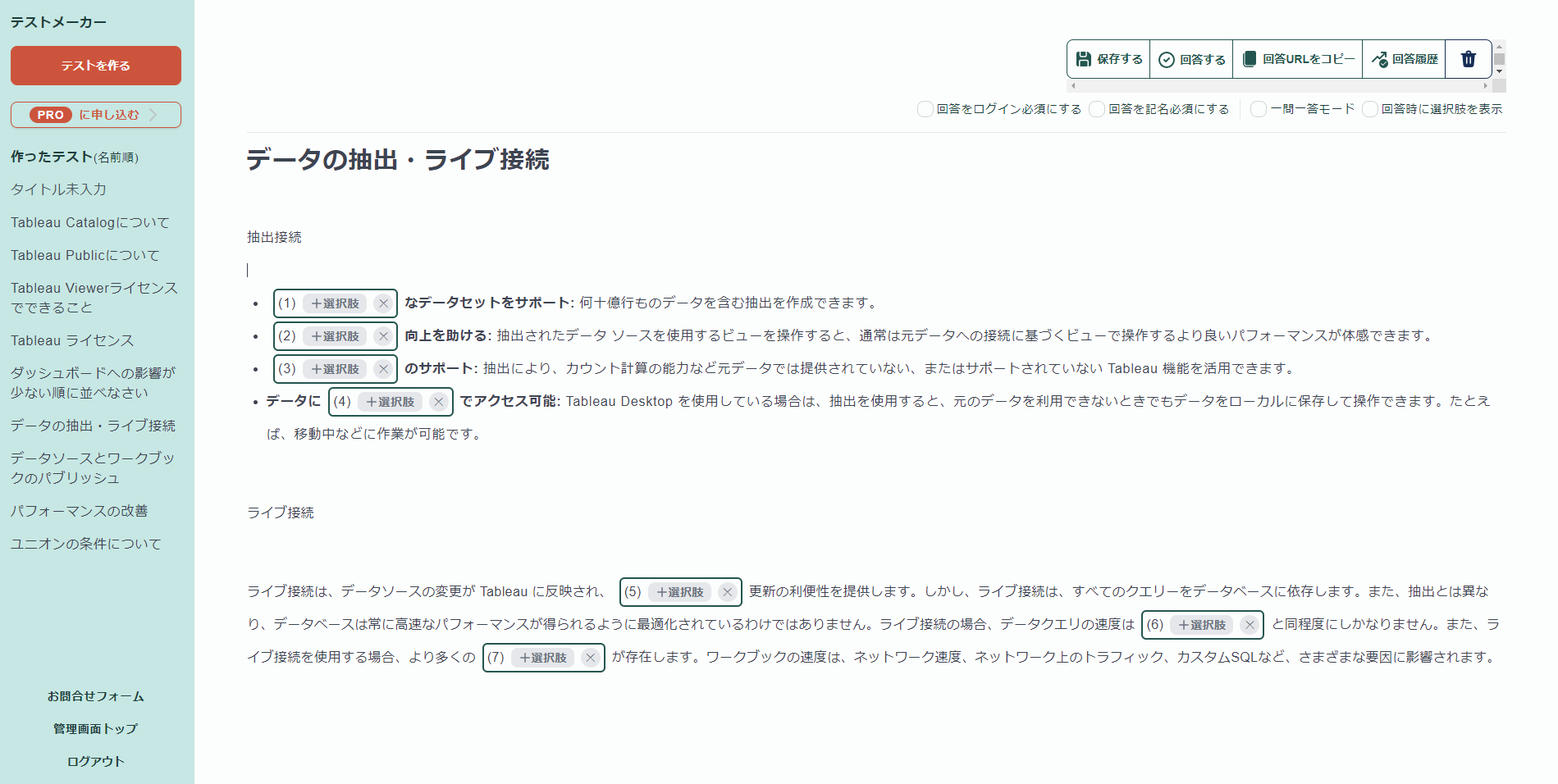Expand +選択肢 for blank (6)

point(1202,625)
